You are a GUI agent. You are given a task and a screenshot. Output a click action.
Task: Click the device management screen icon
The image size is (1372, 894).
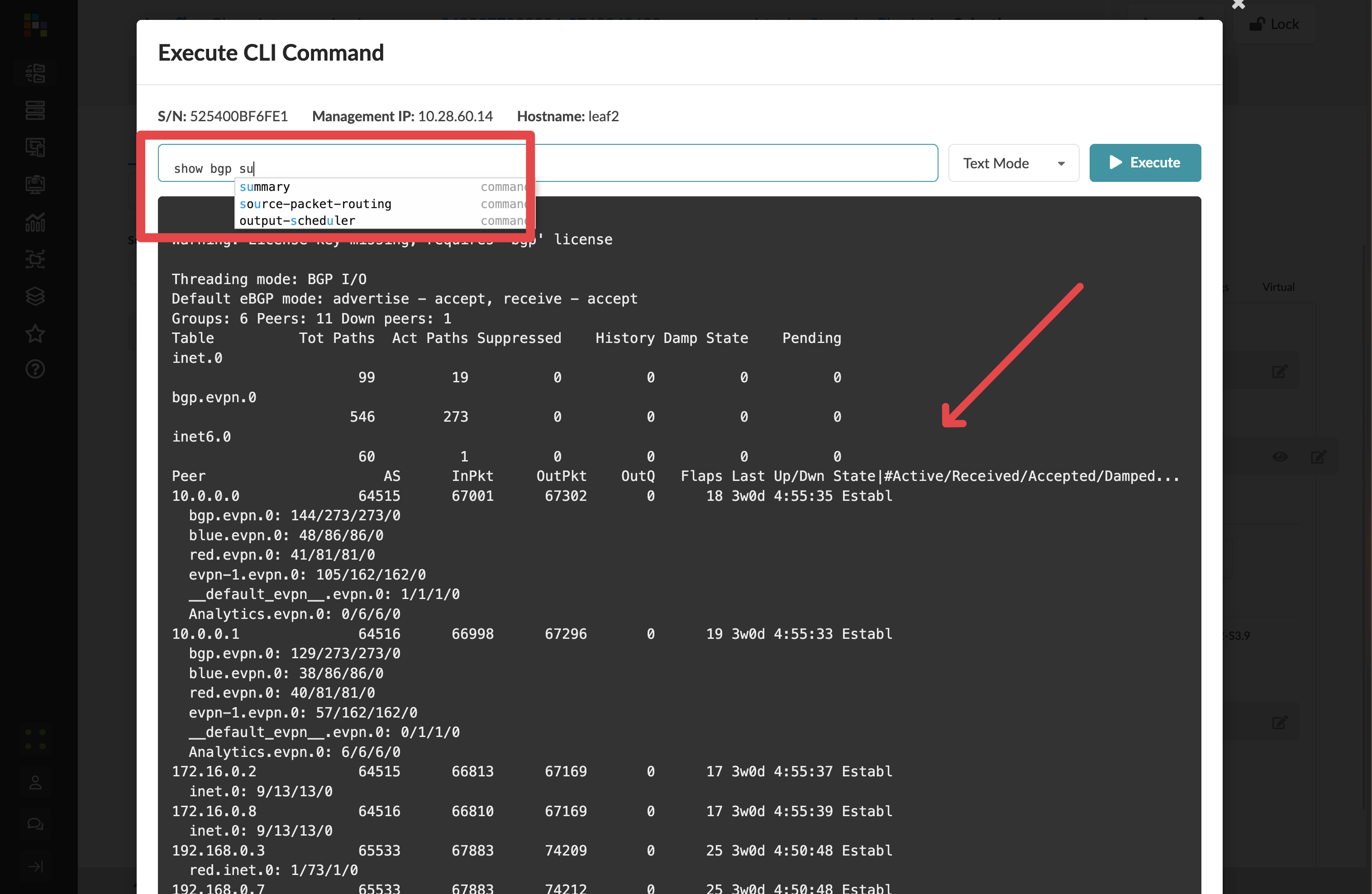coord(34,147)
